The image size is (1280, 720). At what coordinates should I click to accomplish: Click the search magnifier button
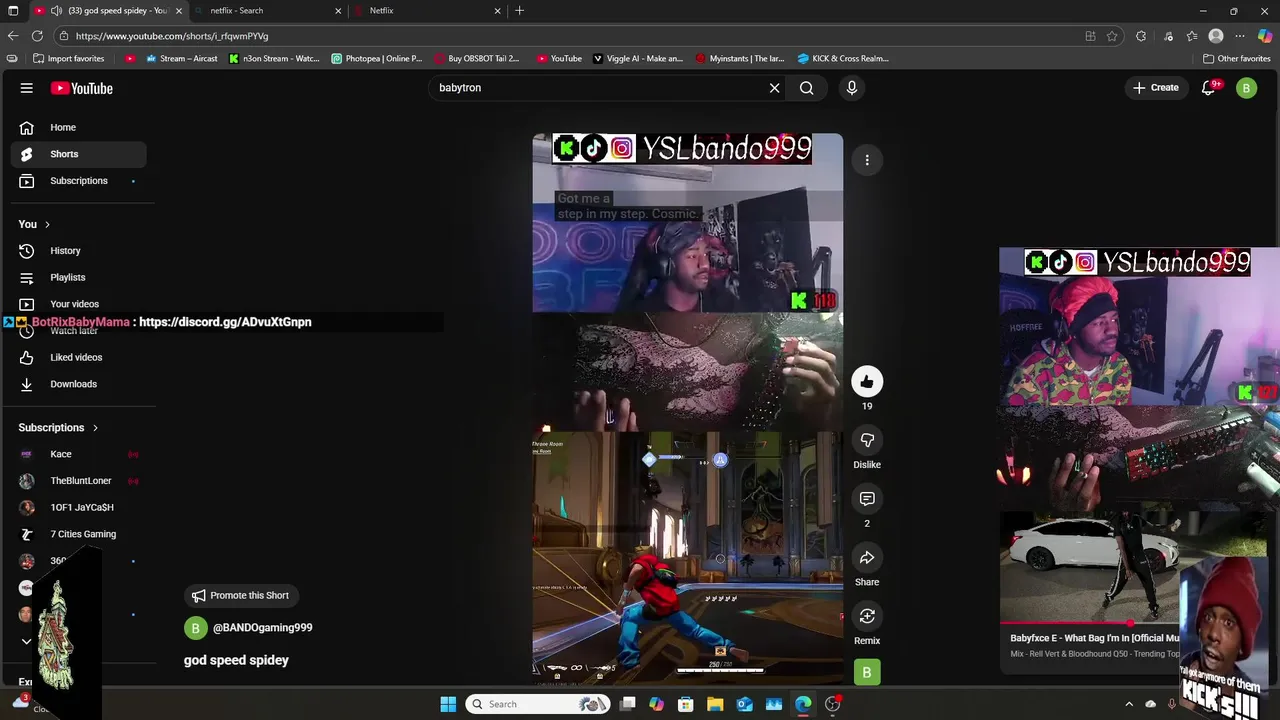[x=806, y=88]
